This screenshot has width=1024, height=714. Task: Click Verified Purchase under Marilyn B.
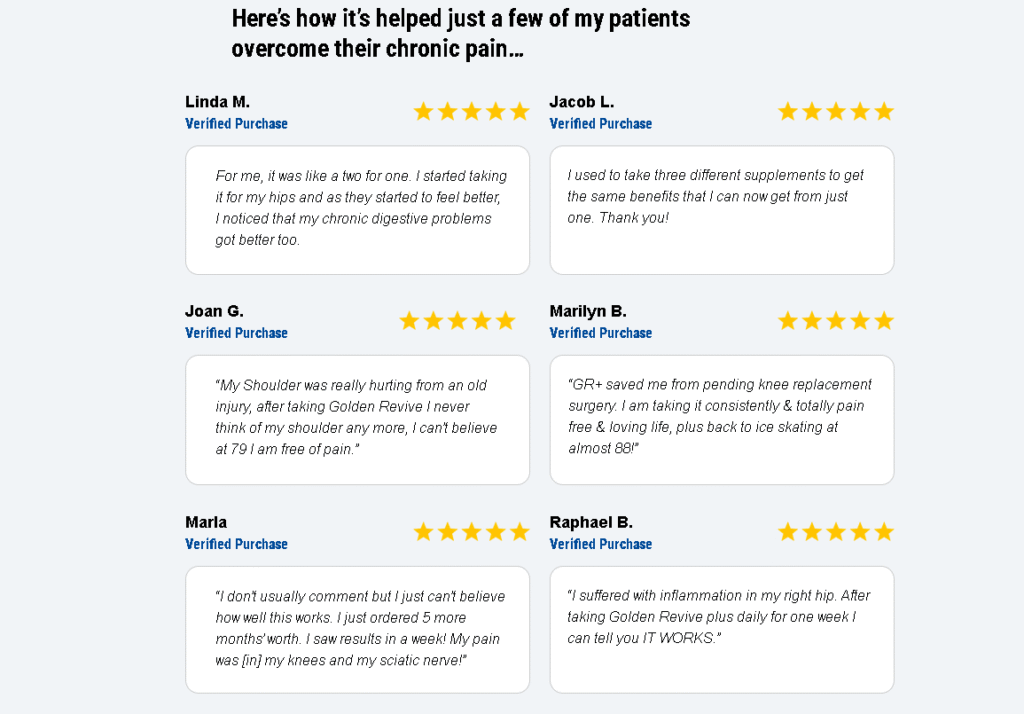click(x=601, y=333)
